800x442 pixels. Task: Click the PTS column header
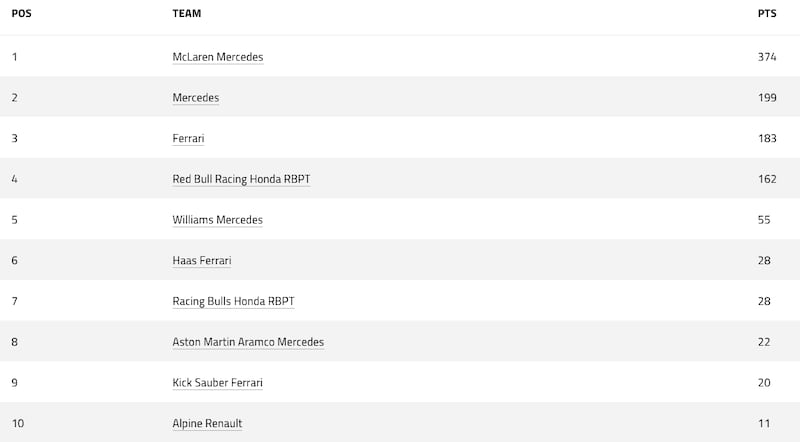767,14
